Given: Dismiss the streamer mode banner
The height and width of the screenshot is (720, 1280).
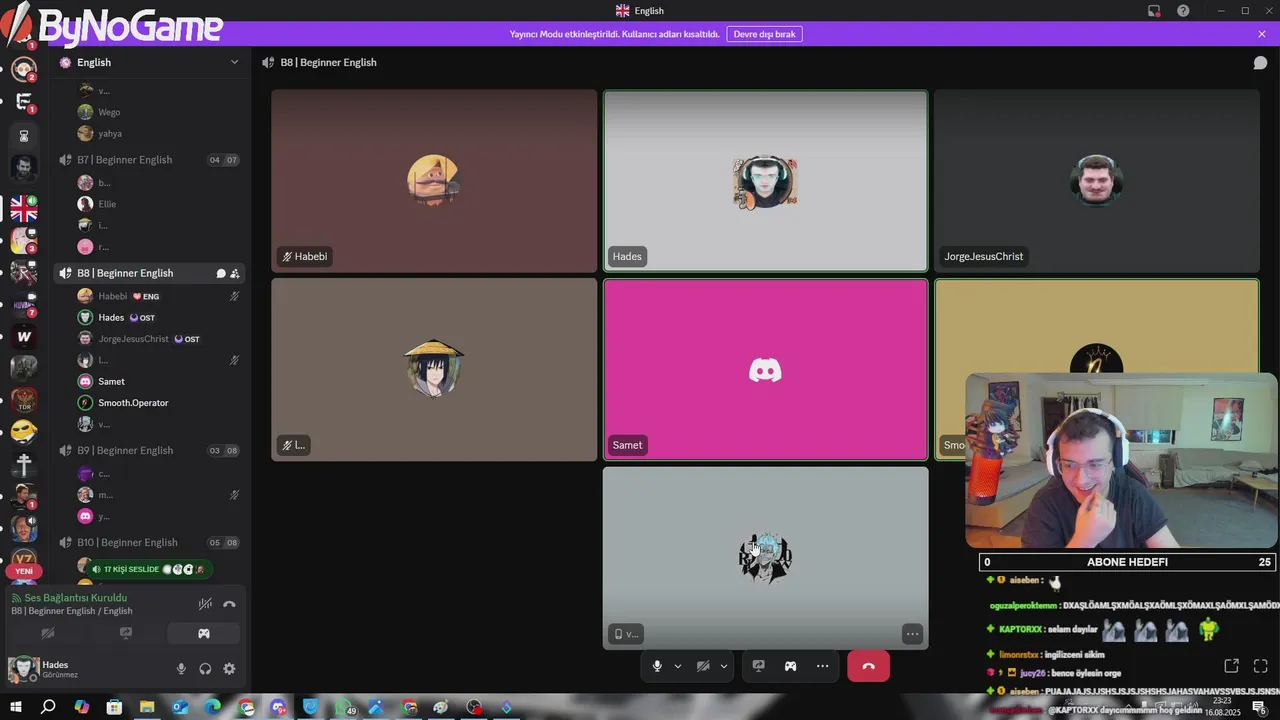Looking at the screenshot, I should tap(1262, 34).
